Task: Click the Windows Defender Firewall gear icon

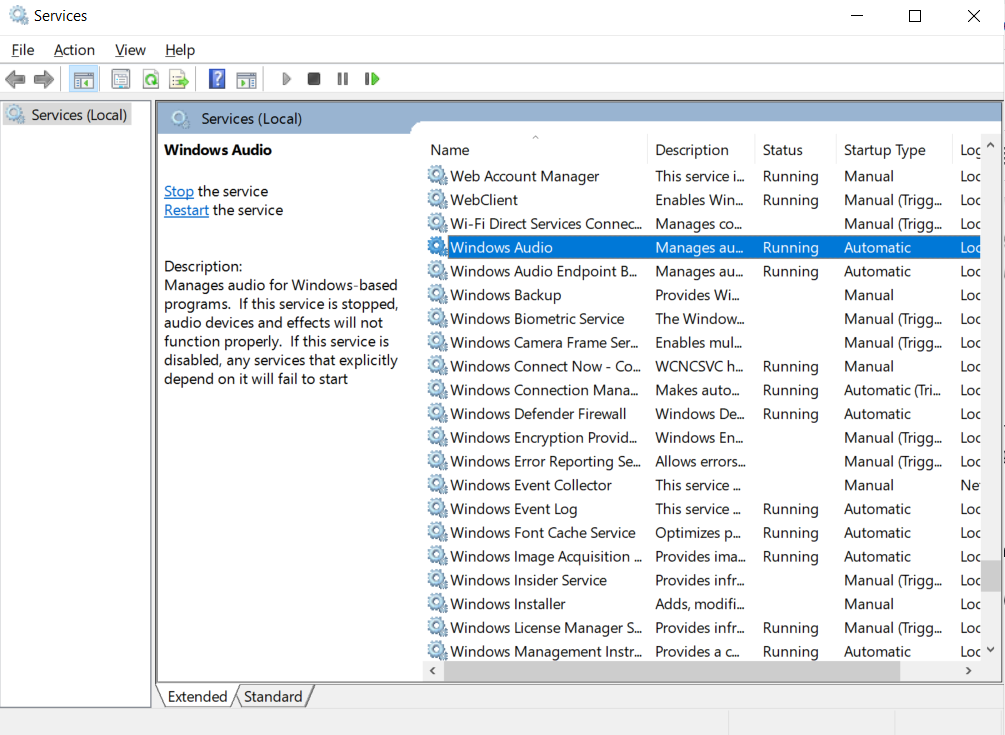Action: pyautogui.click(x=437, y=413)
